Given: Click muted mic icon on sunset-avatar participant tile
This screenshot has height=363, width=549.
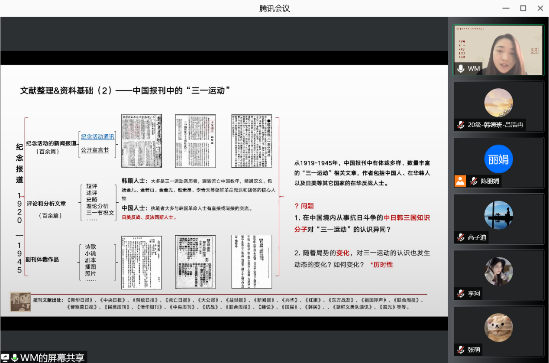Looking at the screenshot, I should pos(461,125).
